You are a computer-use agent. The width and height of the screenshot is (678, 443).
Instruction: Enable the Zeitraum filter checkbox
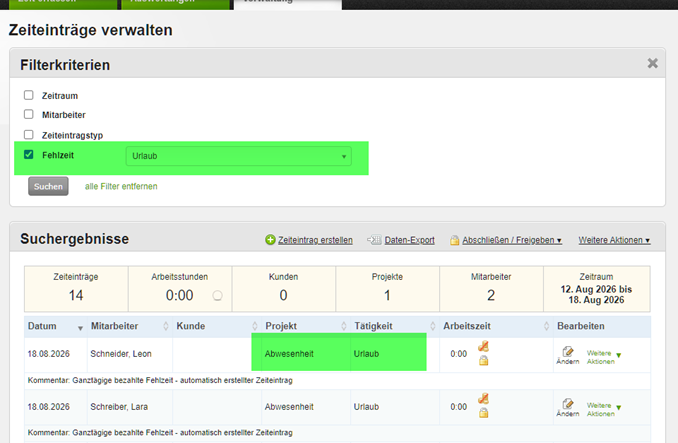pyautogui.click(x=29, y=95)
